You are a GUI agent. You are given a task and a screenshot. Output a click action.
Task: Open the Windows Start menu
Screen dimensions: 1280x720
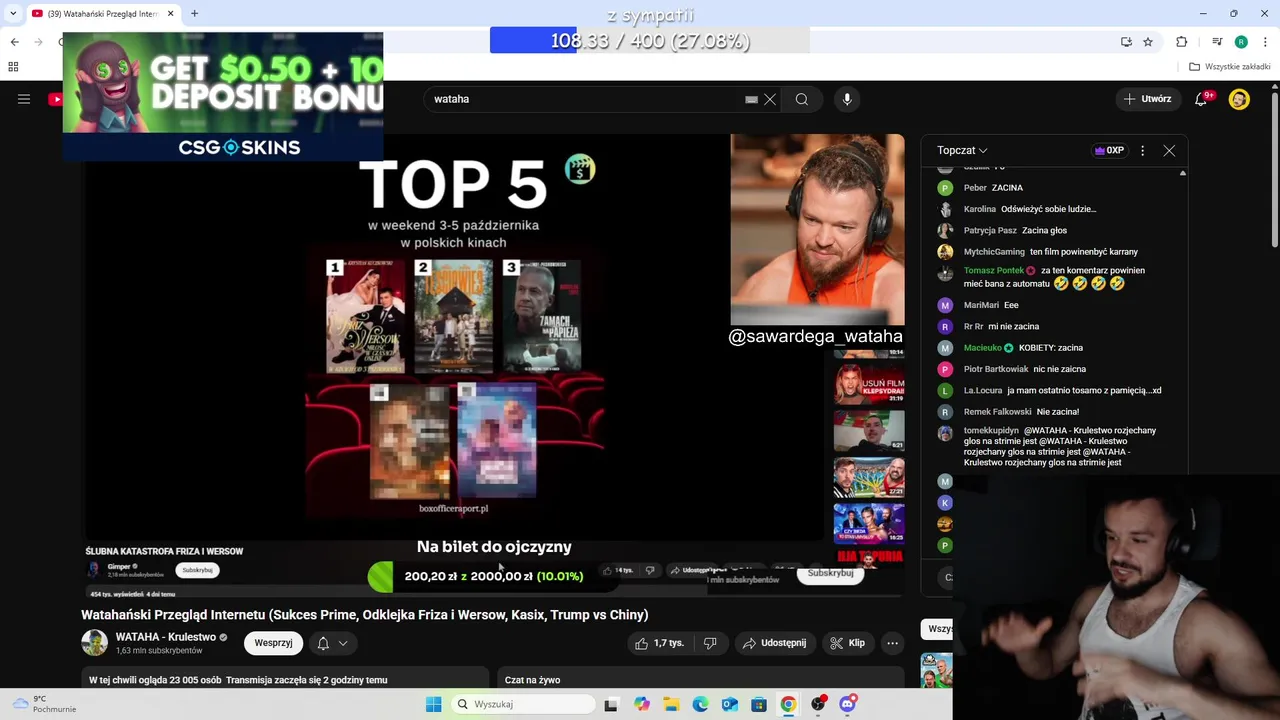coord(433,704)
